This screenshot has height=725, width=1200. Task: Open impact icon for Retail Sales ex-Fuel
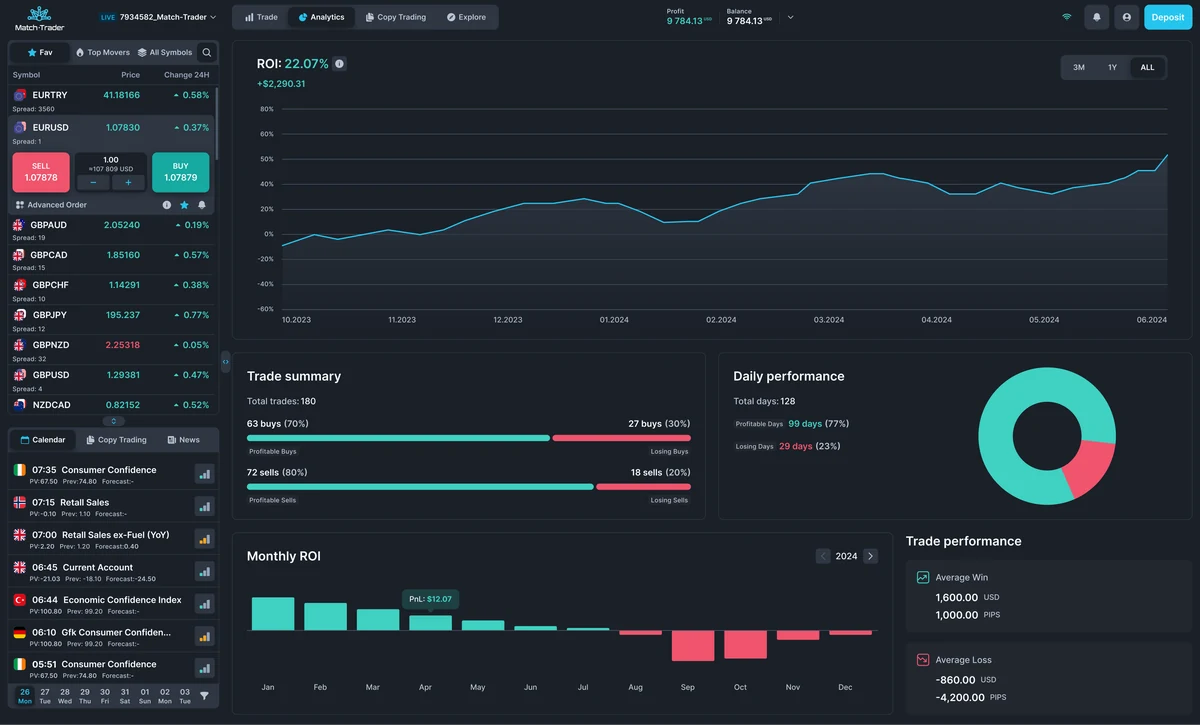204,540
